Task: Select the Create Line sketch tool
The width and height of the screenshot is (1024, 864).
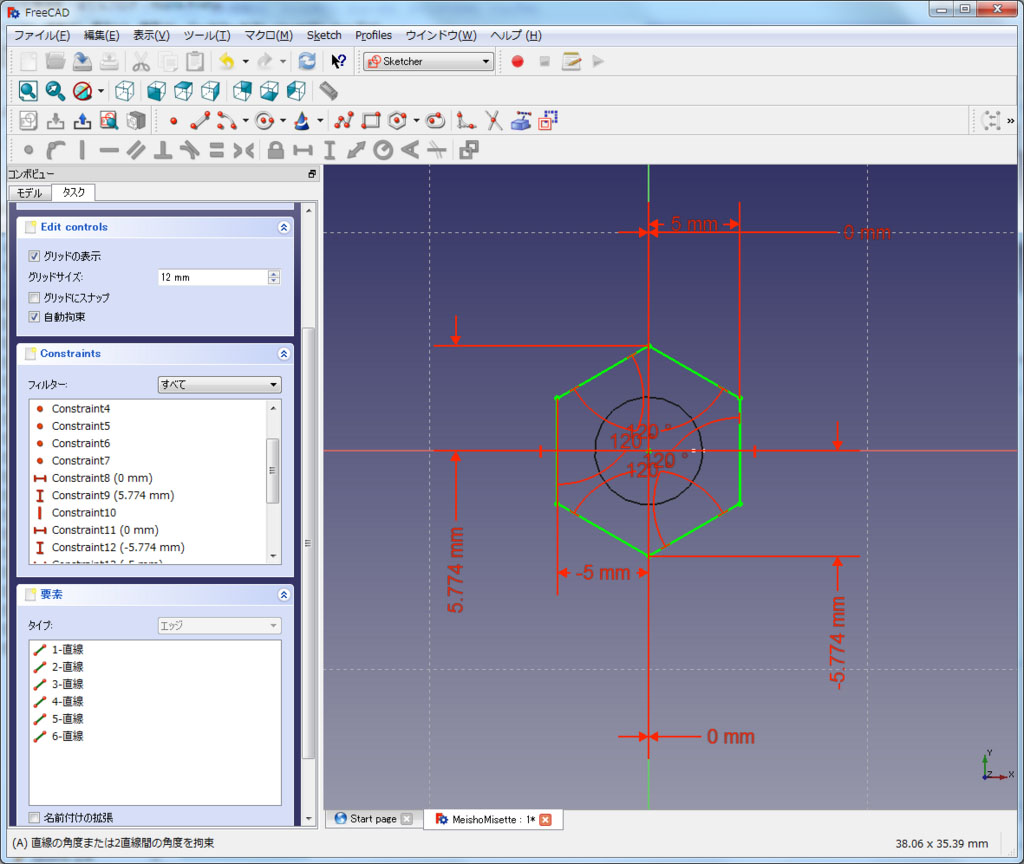Action: point(199,121)
